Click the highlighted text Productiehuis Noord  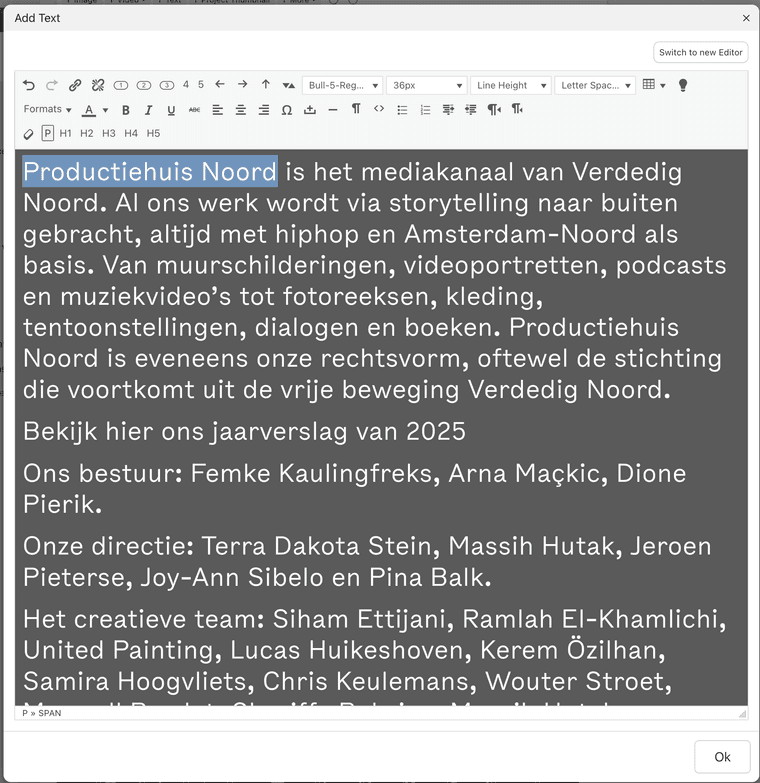coord(150,171)
